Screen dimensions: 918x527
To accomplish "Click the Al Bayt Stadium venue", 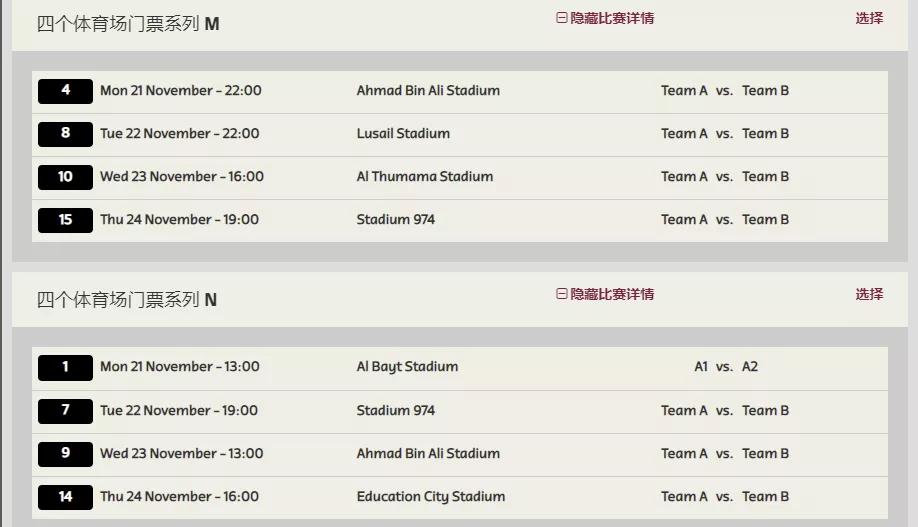I will [407, 367].
